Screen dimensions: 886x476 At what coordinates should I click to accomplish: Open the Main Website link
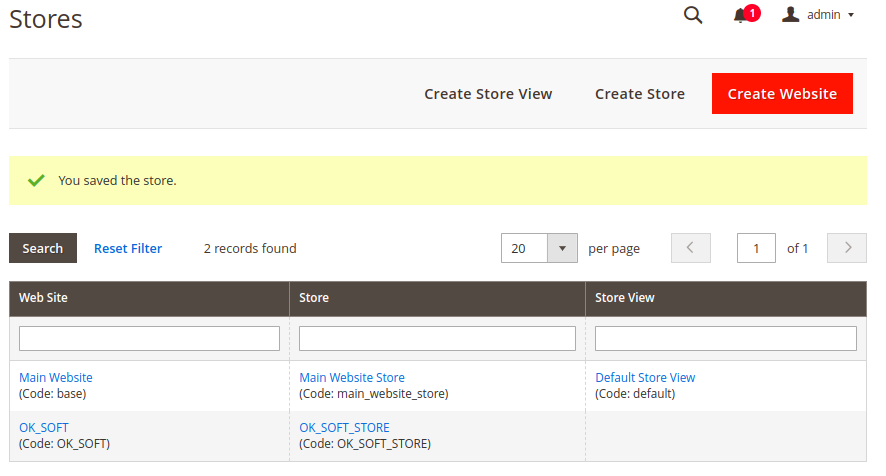tap(56, 378)
